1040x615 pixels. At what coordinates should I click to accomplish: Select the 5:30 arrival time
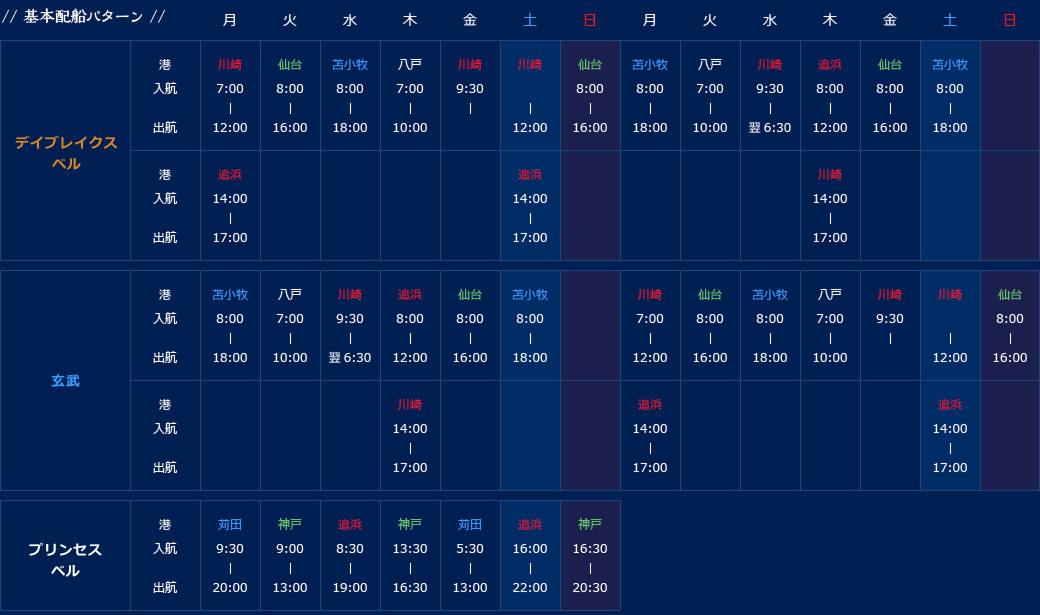(x=470, y=549)
